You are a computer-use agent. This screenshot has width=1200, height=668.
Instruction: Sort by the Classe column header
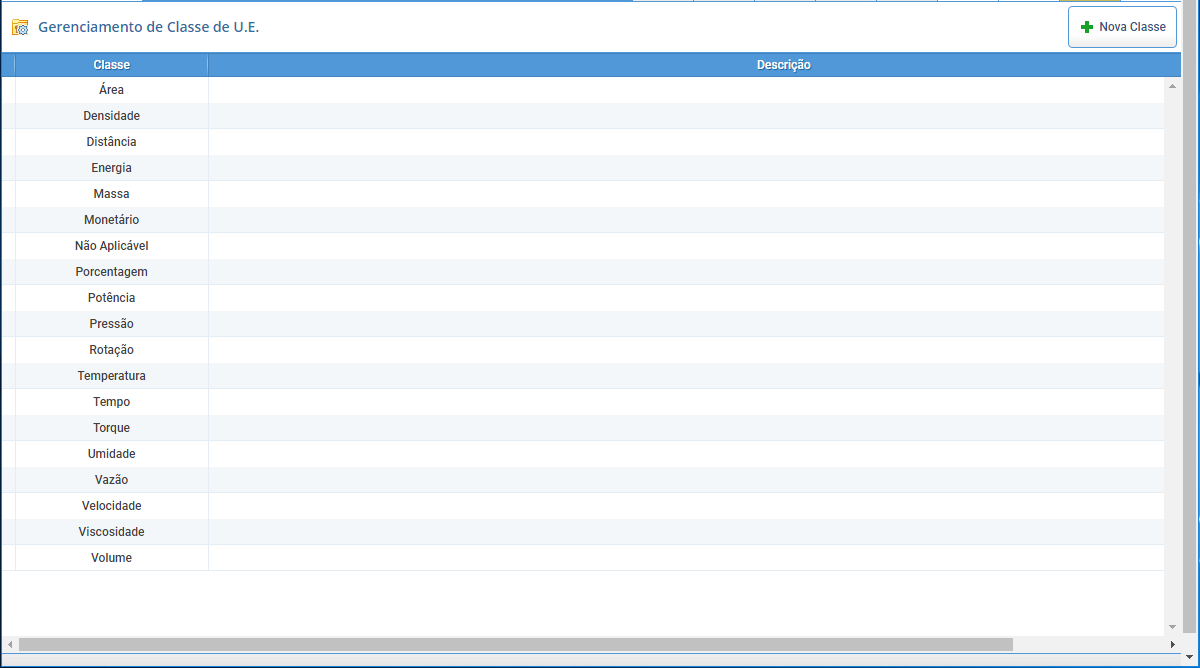pos(111,65)
